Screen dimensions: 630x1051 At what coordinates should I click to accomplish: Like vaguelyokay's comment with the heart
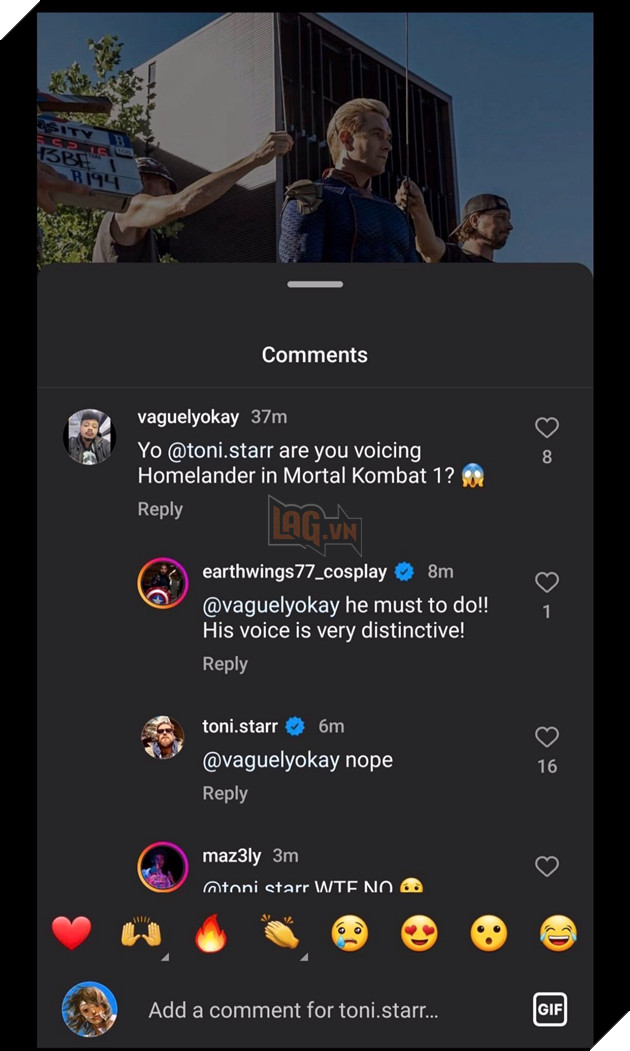(x=546, y=428)
